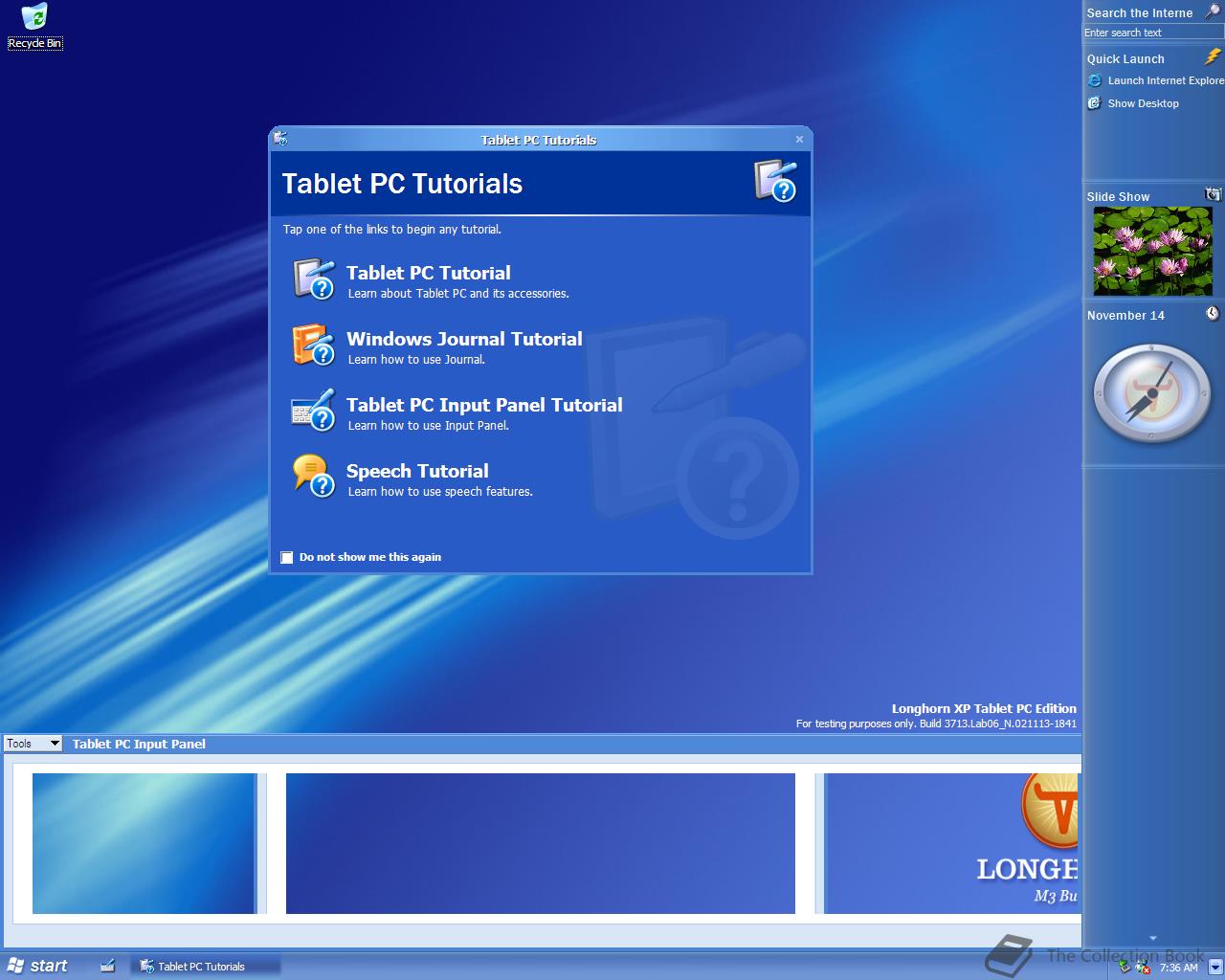Click 'Learn how to use speech features.' text
Viewport: 1225px width, 980px height.
click(x=440, y=492)
